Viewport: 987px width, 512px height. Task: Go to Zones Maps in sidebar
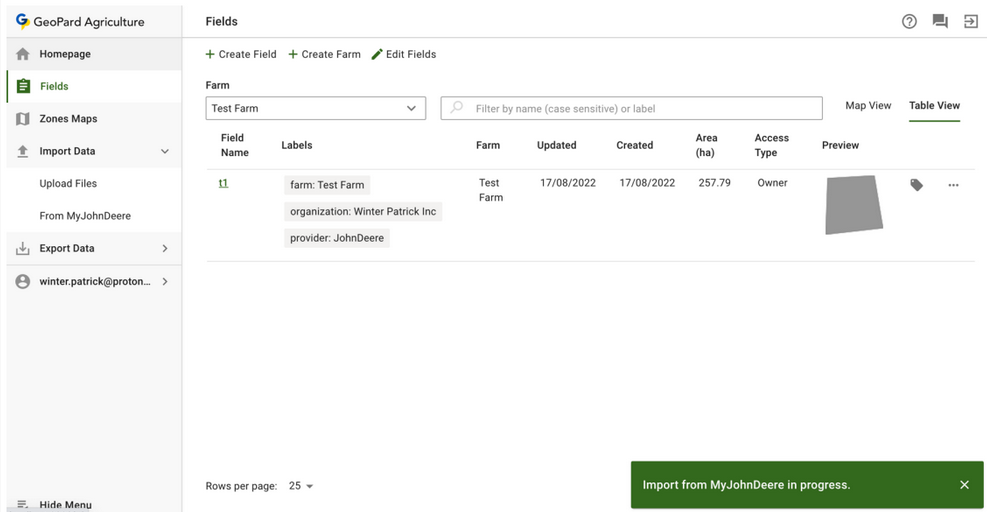click(68, 119)
